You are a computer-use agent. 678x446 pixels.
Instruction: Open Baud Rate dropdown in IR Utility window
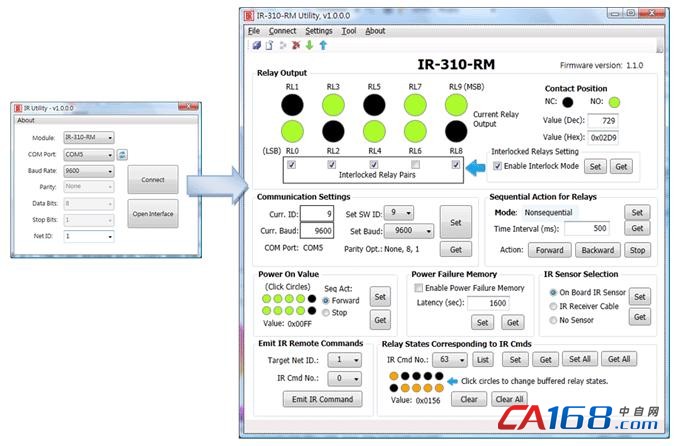click(89, 171)
